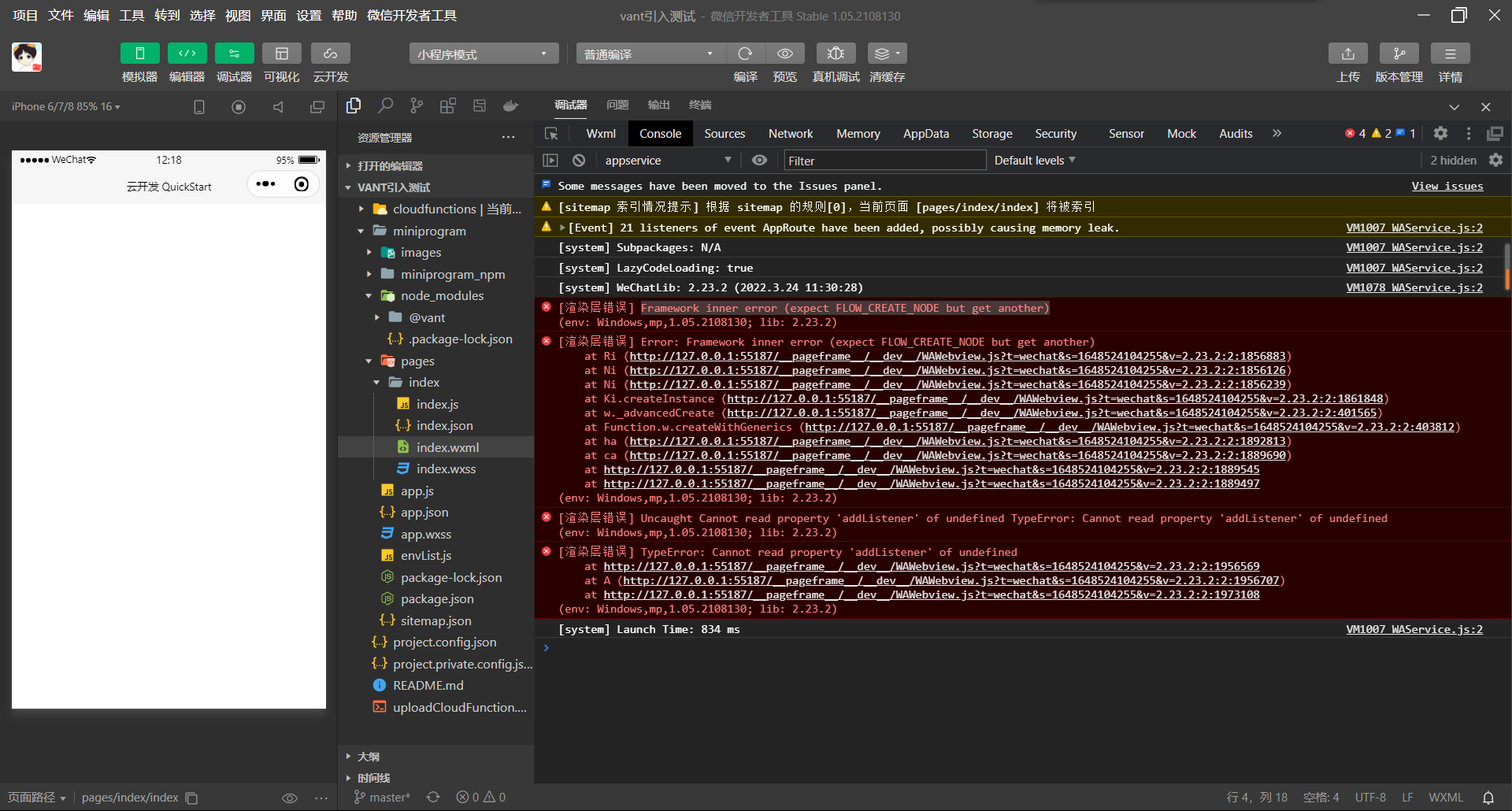This screenshot has width=1512, height=811.
Task: Toggle the Simulator panel button
Action: click(139, 54)
